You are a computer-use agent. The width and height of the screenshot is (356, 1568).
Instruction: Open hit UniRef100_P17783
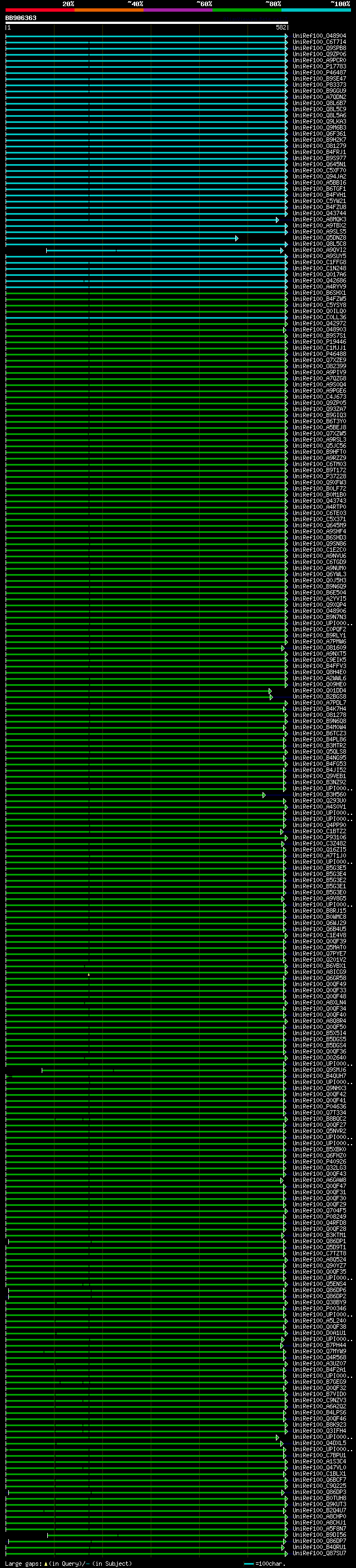tap(319, 66)
